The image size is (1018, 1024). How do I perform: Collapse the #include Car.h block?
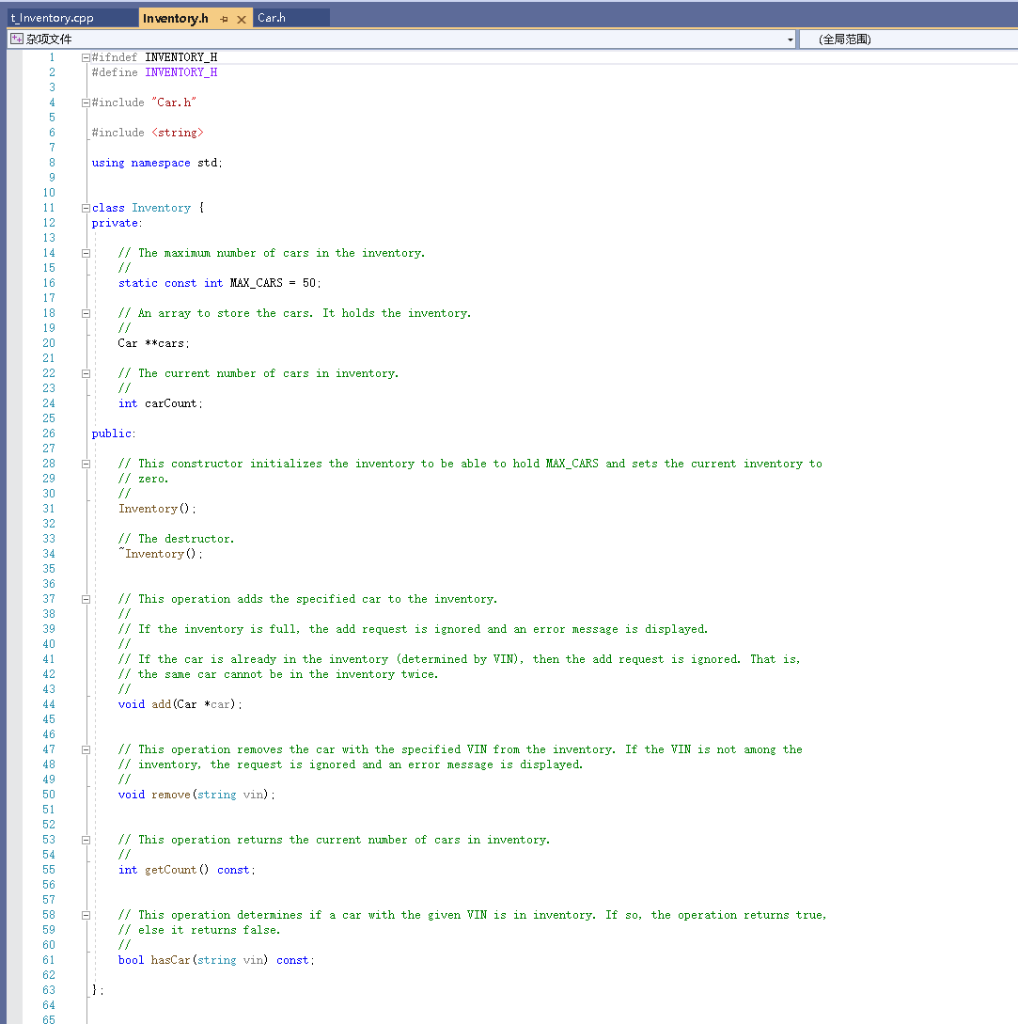(x=86, y=102)
